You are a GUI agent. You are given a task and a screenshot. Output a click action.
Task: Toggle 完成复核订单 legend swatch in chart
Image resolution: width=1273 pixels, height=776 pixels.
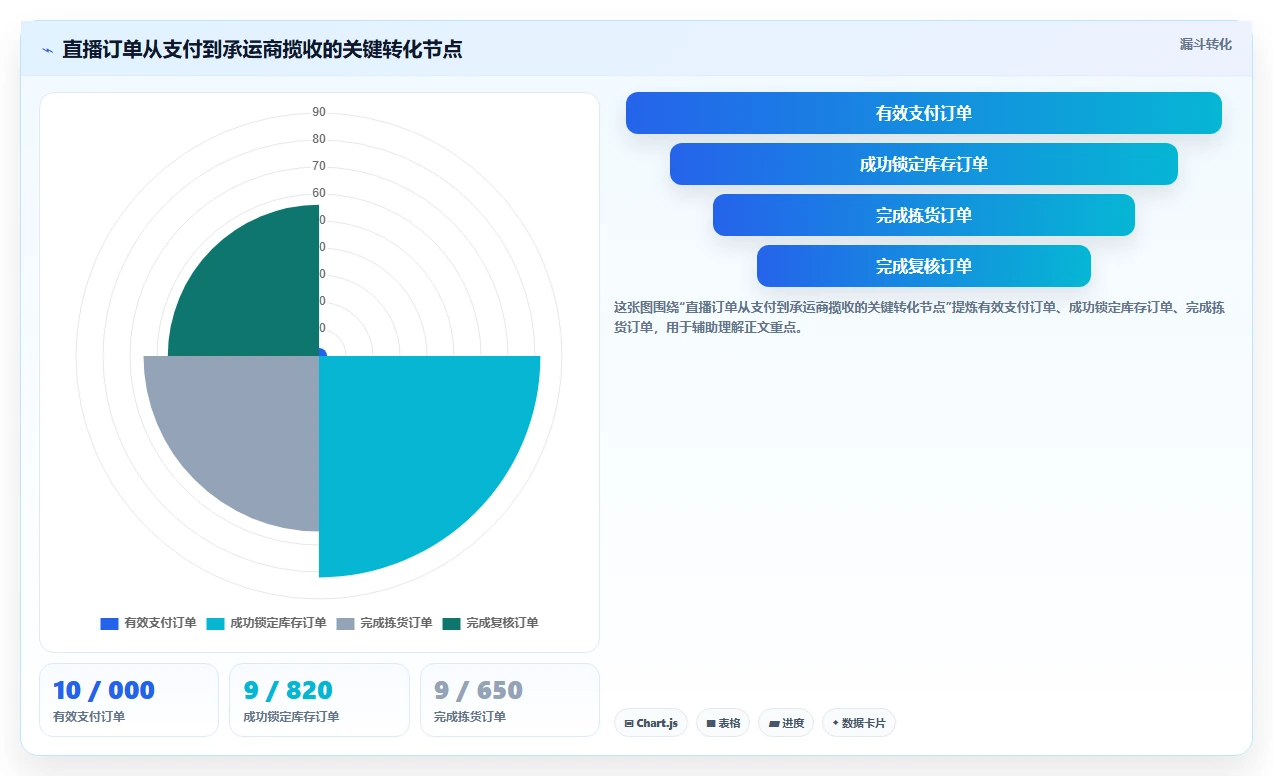[x=451, y=624]
